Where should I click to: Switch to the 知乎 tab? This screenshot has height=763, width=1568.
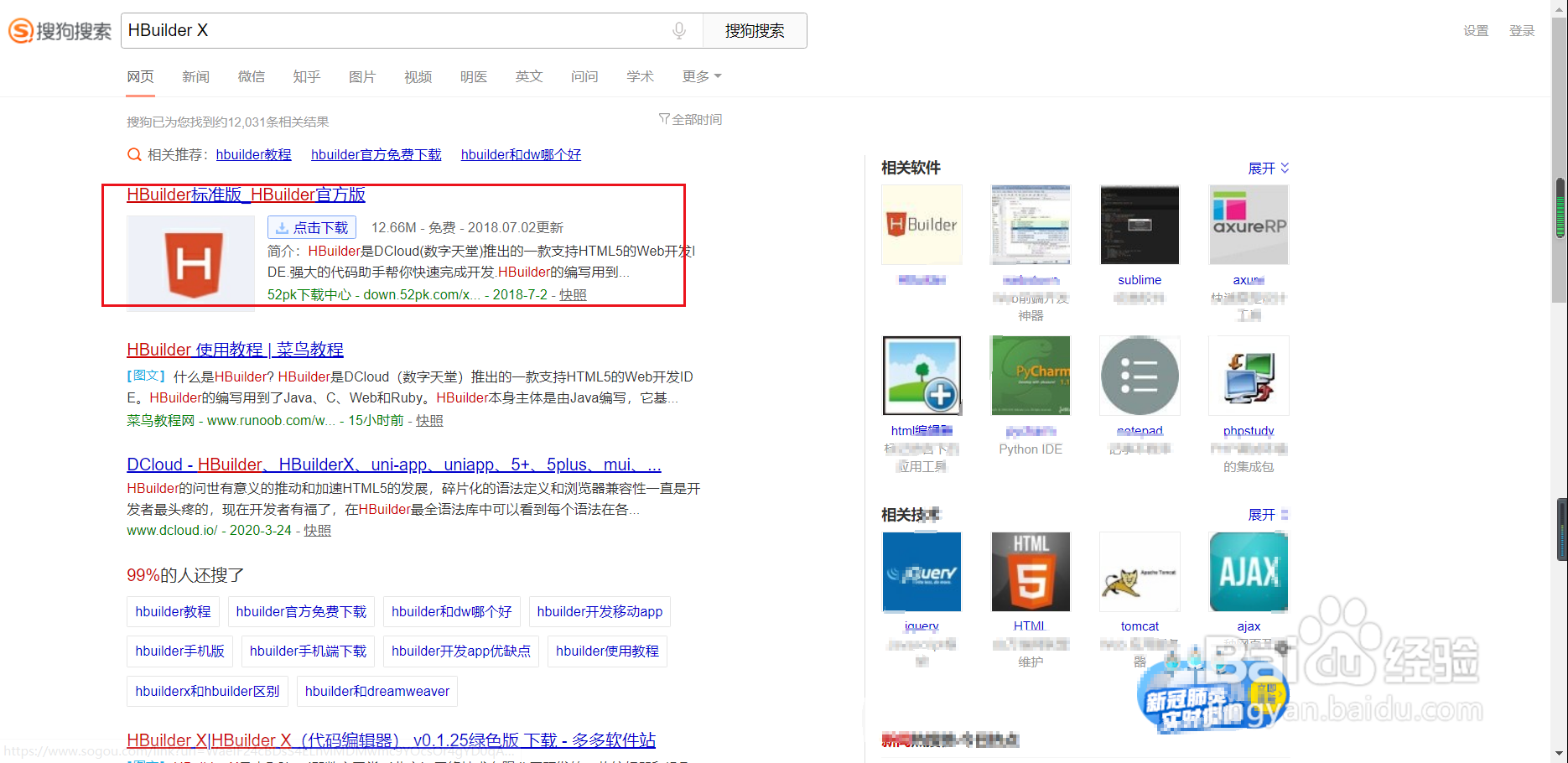pos(307,76)
